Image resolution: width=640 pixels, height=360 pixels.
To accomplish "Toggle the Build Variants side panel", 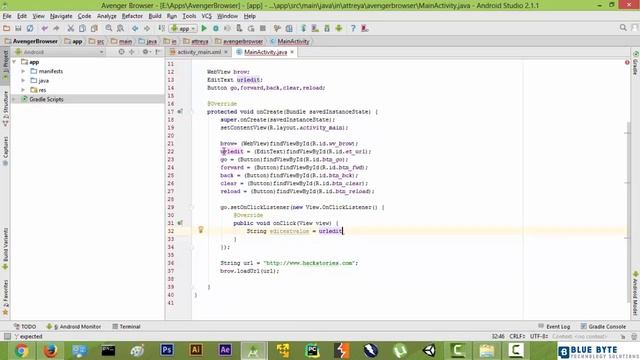I will click(5, 249).
